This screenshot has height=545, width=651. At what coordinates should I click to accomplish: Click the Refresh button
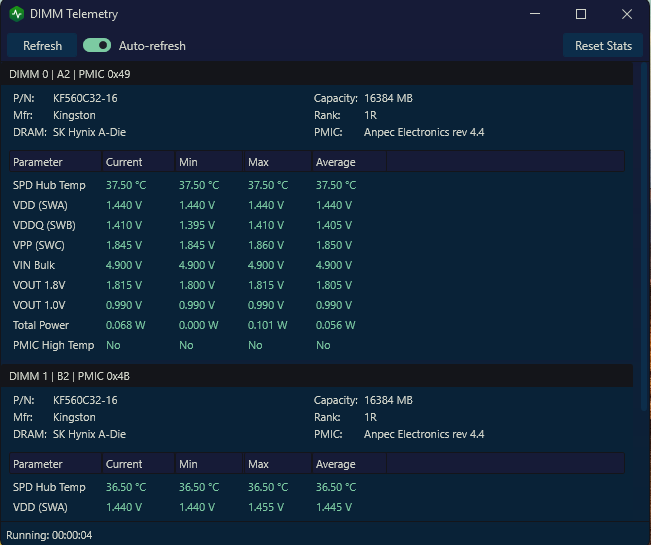pyautogui.click(x=42, y=45)
